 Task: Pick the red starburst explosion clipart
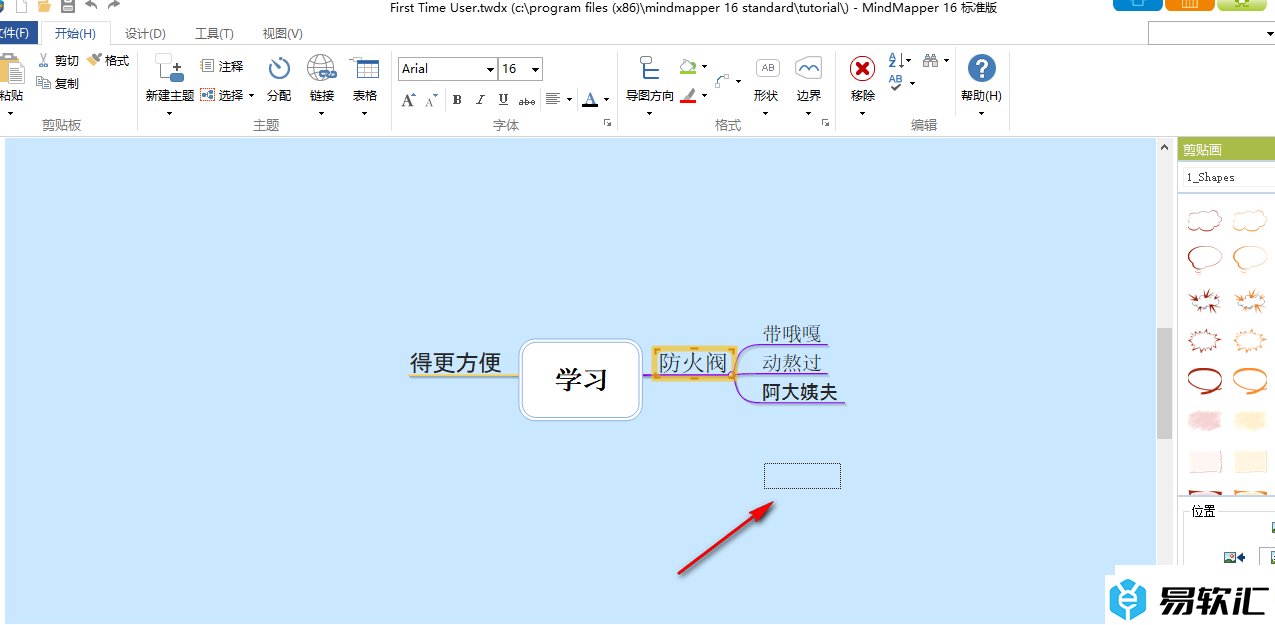pos(1205,299)
